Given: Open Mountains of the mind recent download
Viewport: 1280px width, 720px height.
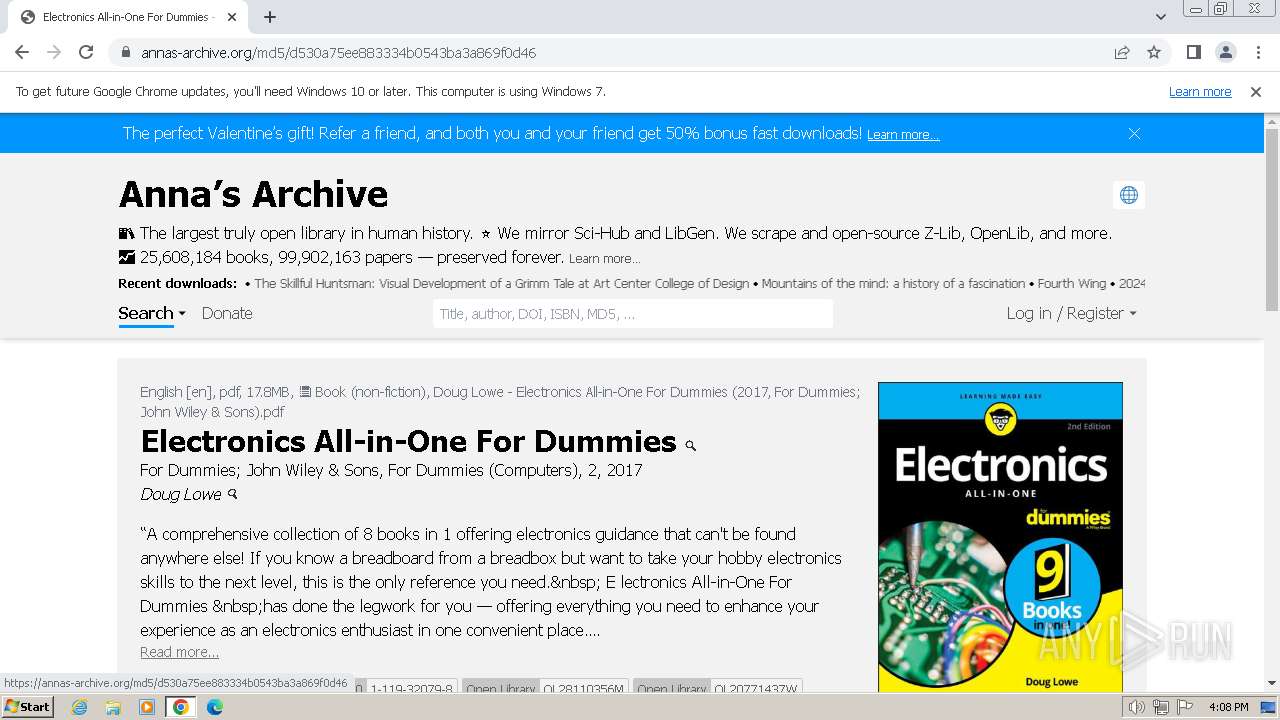Looking at the screenshot, I should click(894, 284).
